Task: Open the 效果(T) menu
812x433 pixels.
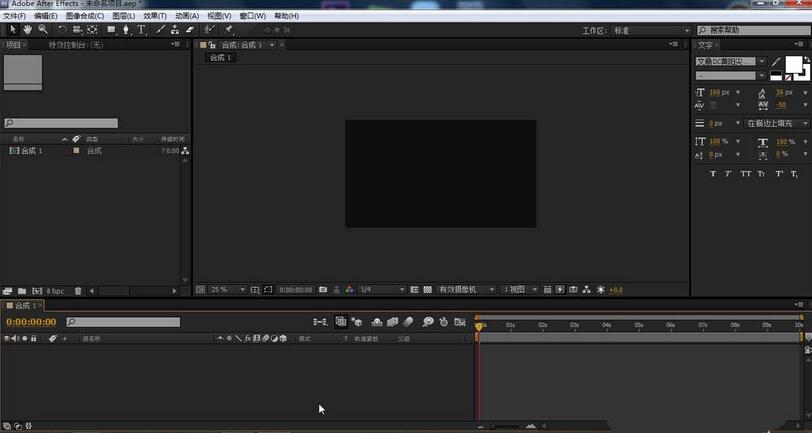Action: point(155,16)
